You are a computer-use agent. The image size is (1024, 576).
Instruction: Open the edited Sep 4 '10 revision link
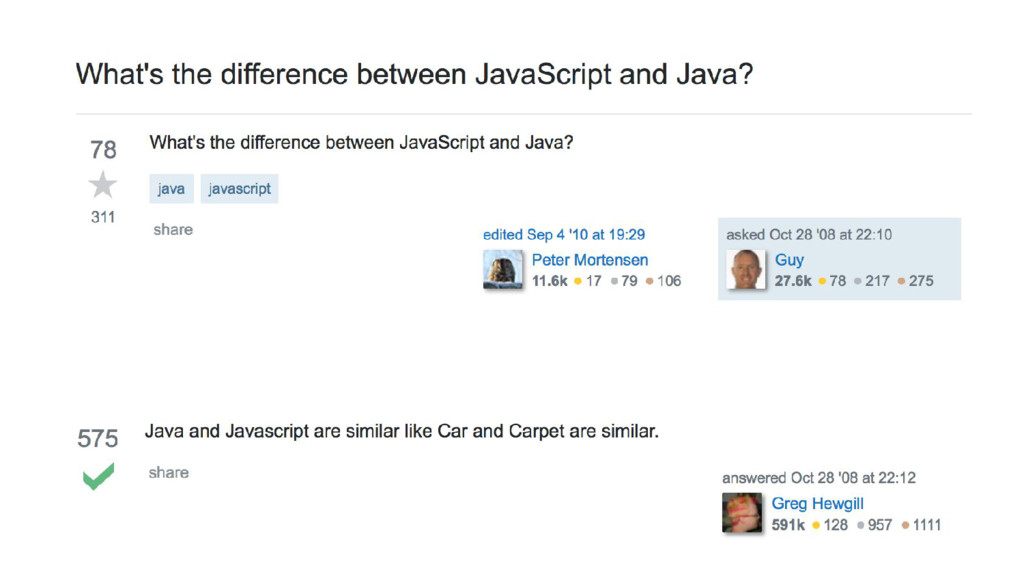pos(564,234)
